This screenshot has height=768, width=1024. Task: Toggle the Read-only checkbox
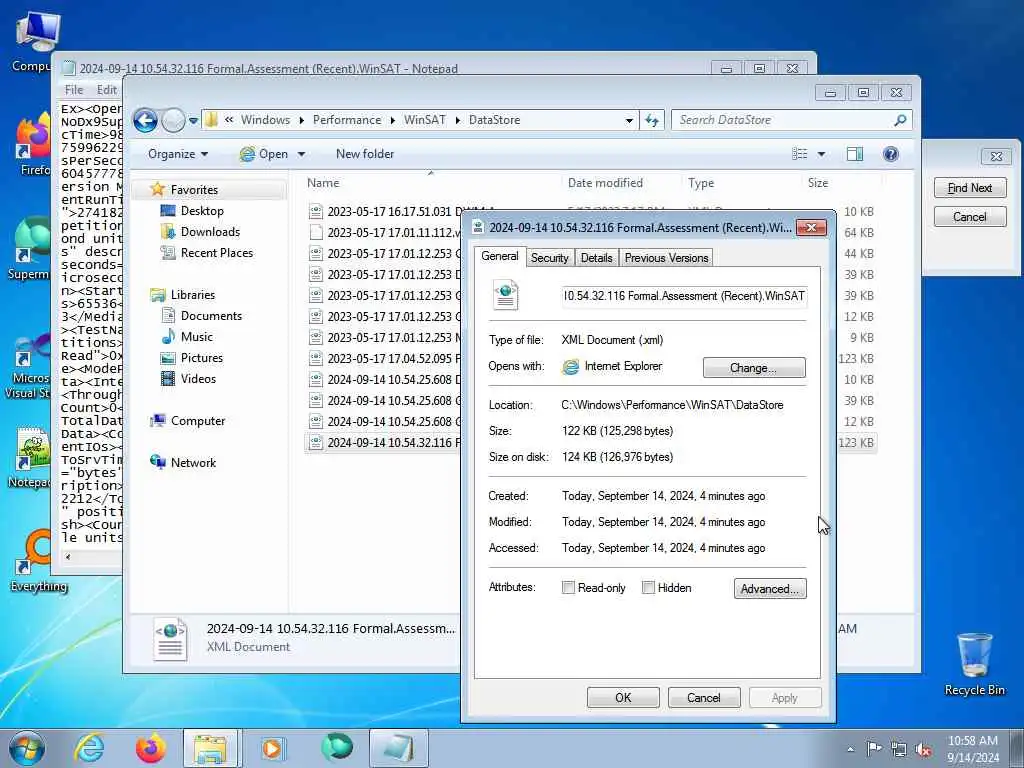[568, 588]
